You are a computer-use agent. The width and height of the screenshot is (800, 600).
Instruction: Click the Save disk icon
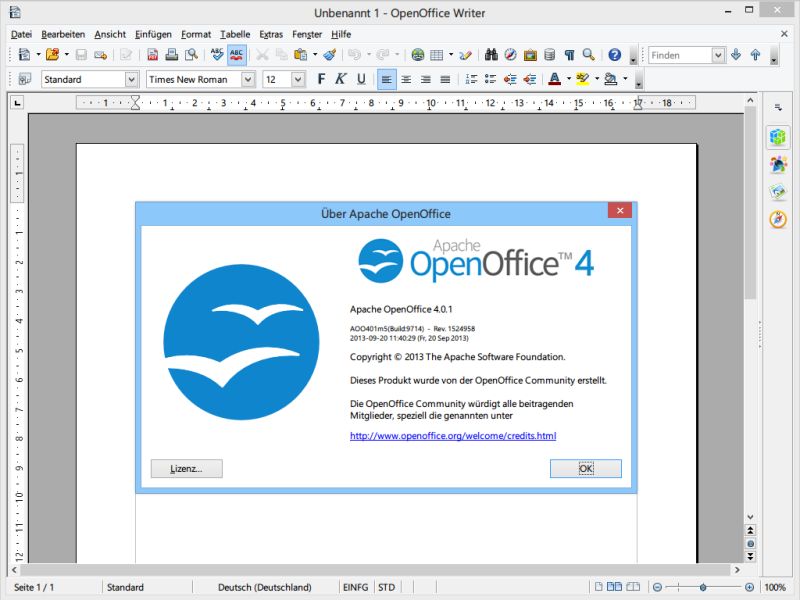coord(81,55)
